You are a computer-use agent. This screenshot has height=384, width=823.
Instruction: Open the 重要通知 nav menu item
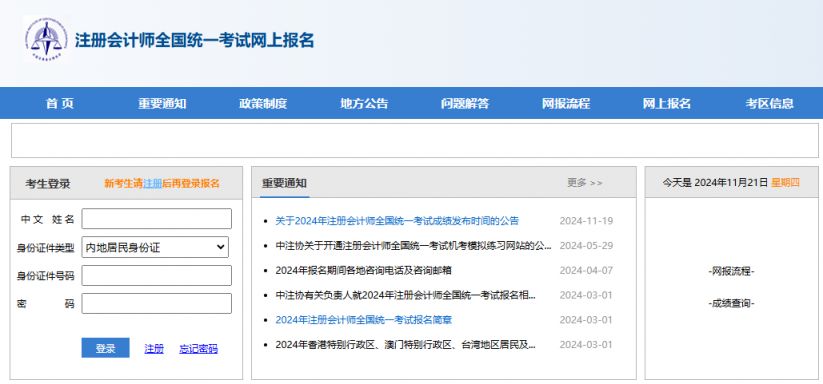(x=162, y=103)
